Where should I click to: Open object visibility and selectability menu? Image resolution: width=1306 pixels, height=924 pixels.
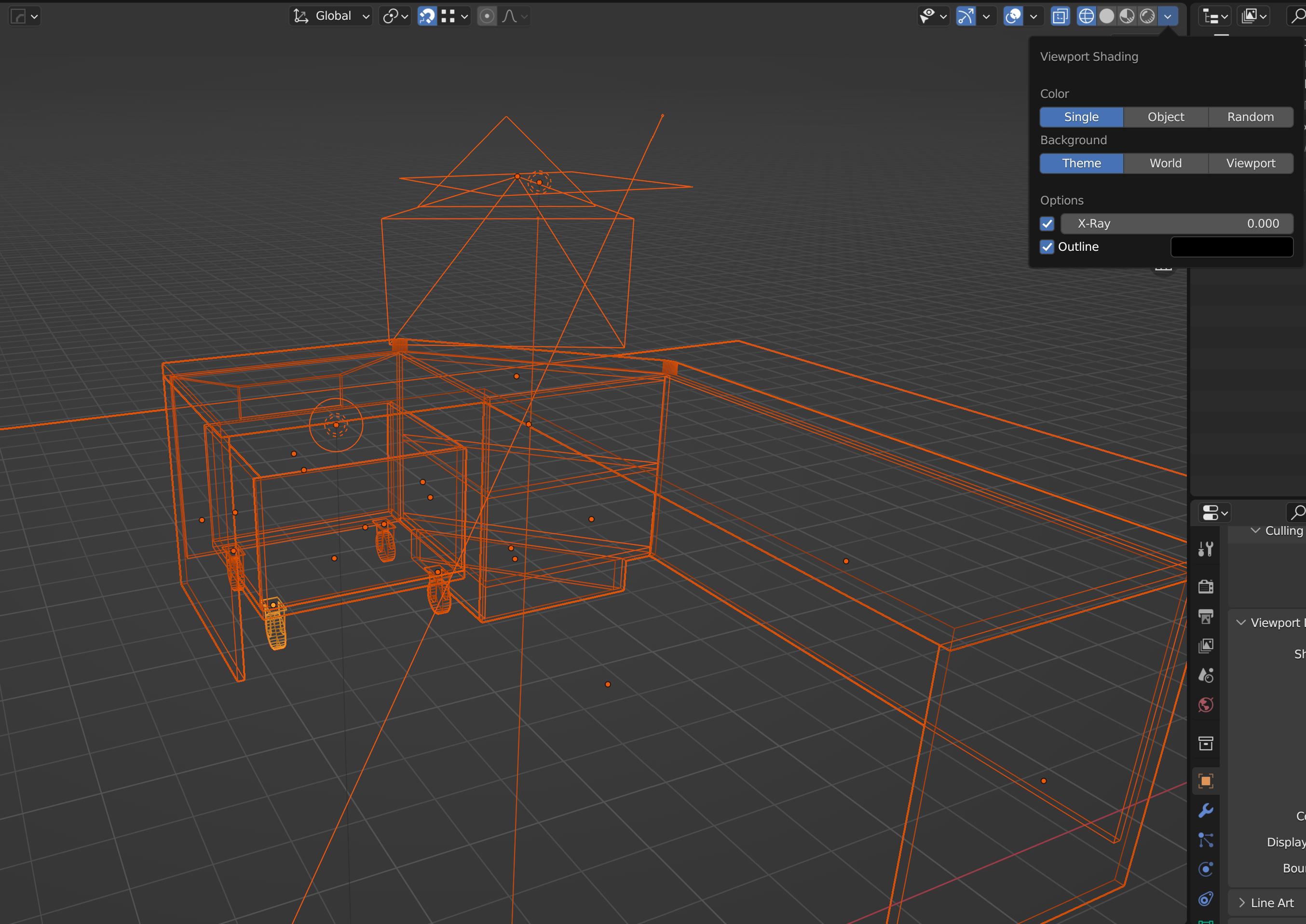click(x=933, y=16)
